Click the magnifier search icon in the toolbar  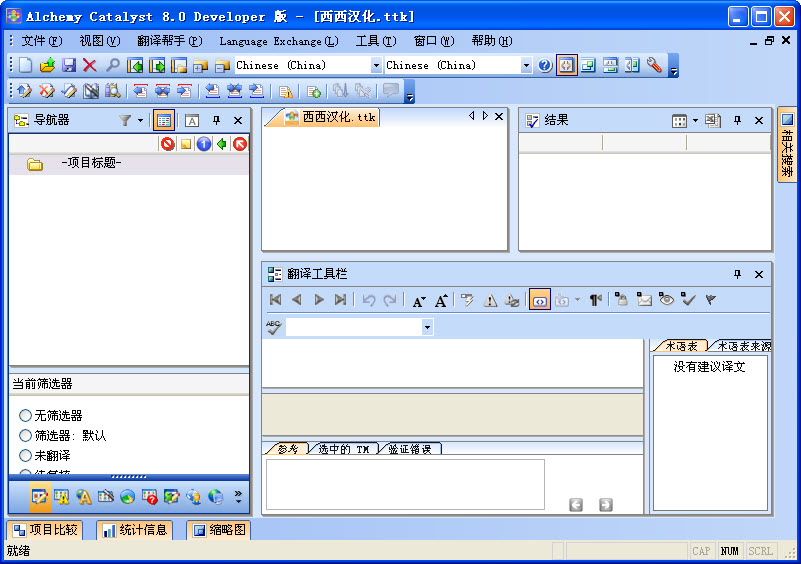[112, 65]
